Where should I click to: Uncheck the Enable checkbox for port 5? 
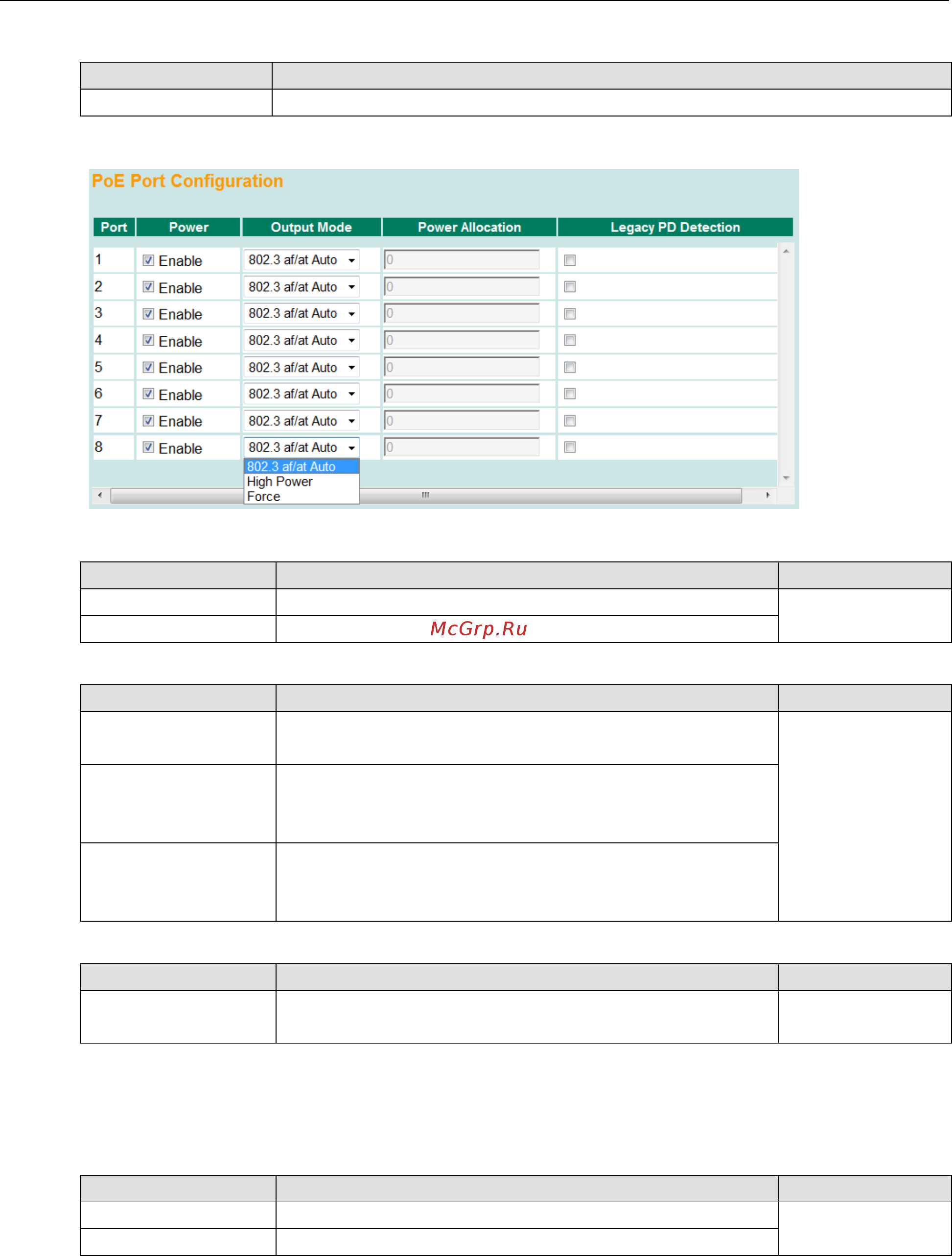pyautogui.click(x=148, y=368)
